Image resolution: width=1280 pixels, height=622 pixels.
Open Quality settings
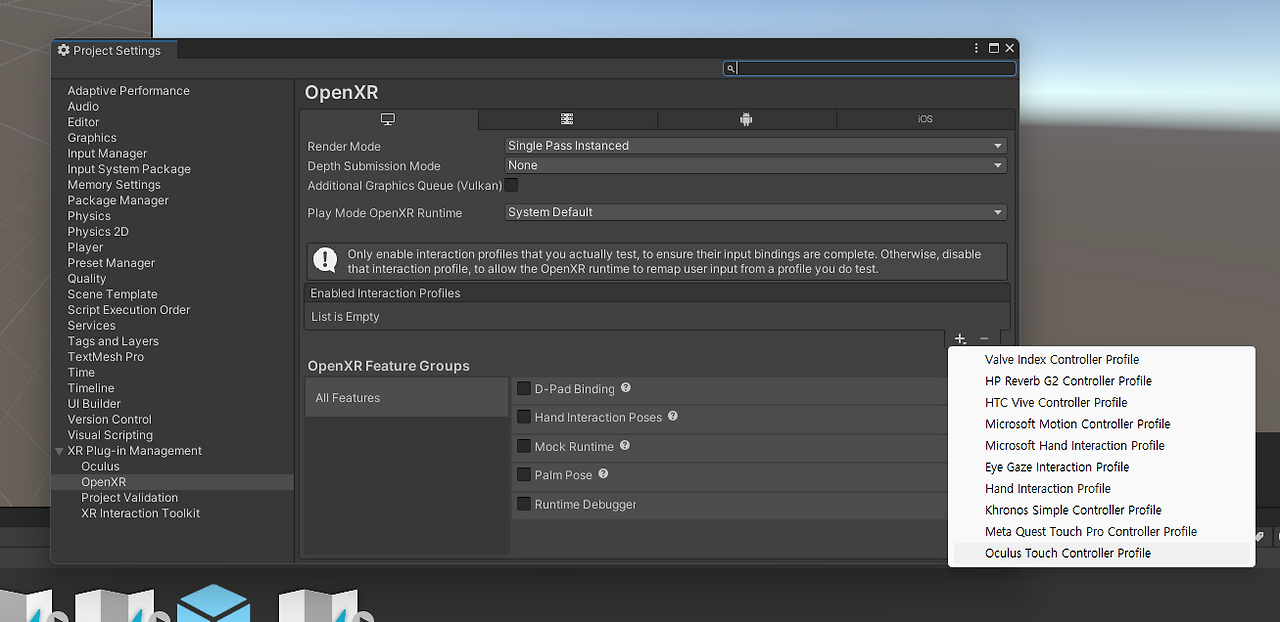(87, 279)
